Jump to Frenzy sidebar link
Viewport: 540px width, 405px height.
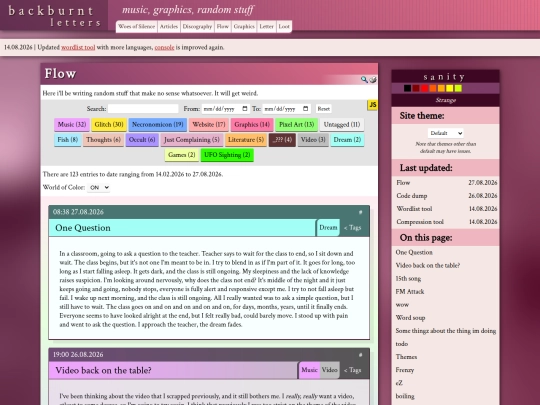coord(405,370)
